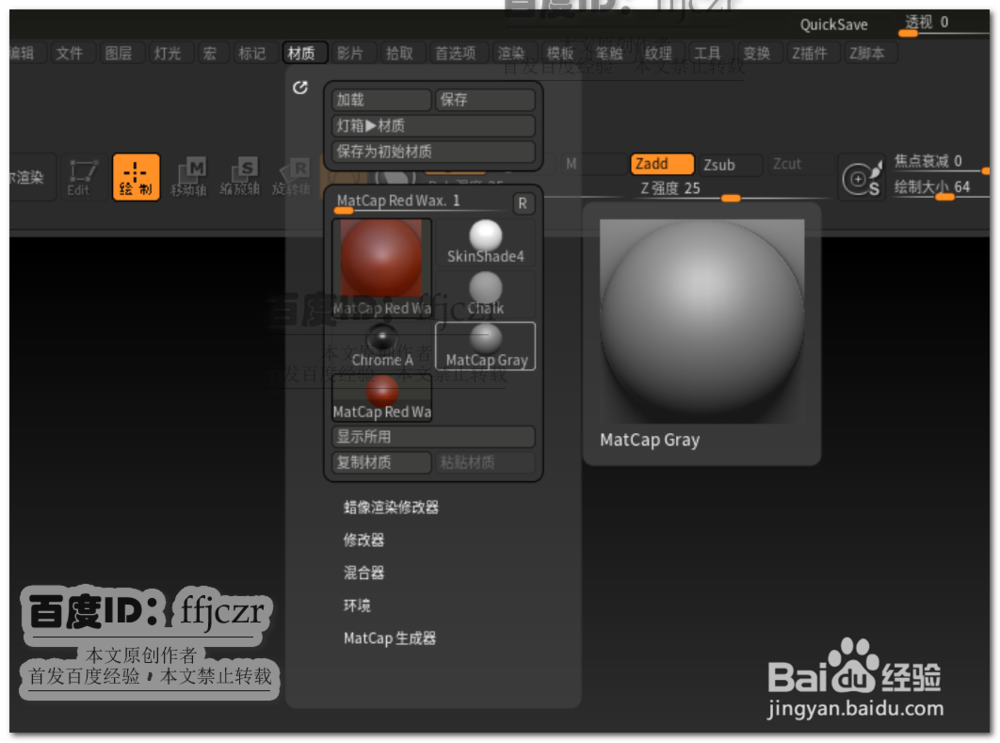Image resolution: width=1000 pixels, height=743 pixels.
Task: Choose the Chrome A material sphere
Action: [382, 346]
